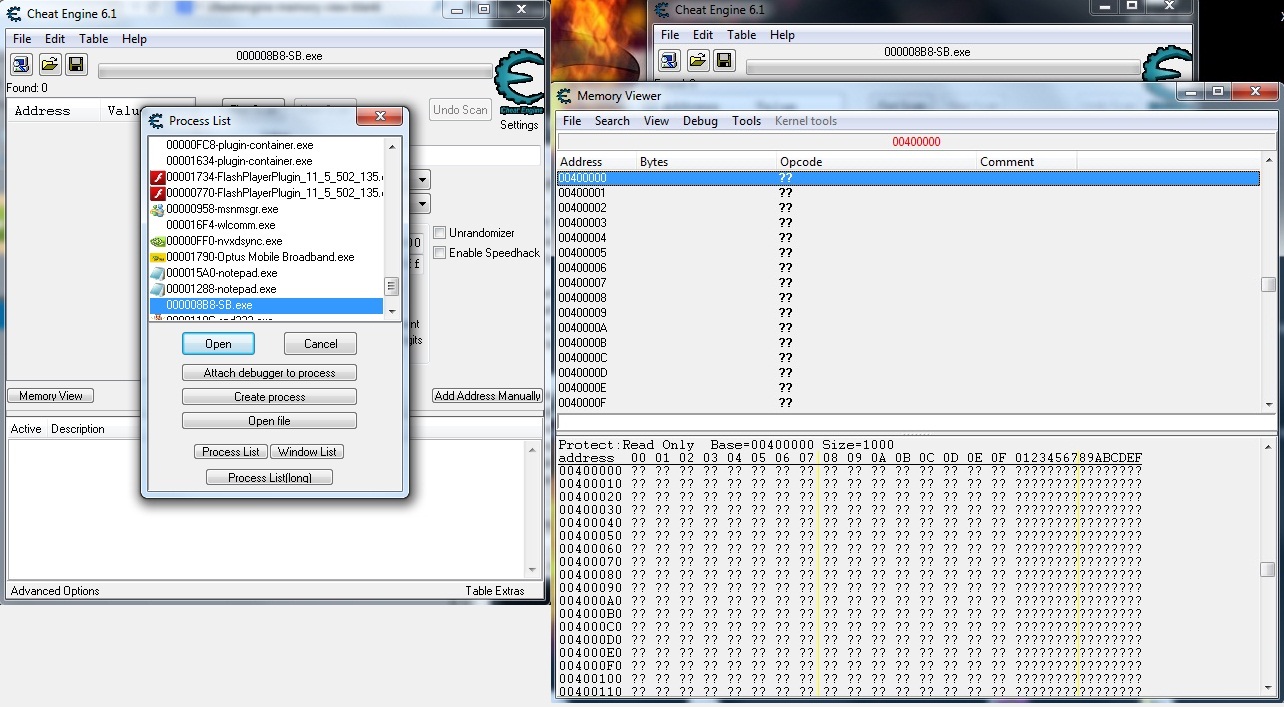Select the nvxdsync.exe process icon
The height and width of the screenshot is (707, 1284).
point(157,241)
